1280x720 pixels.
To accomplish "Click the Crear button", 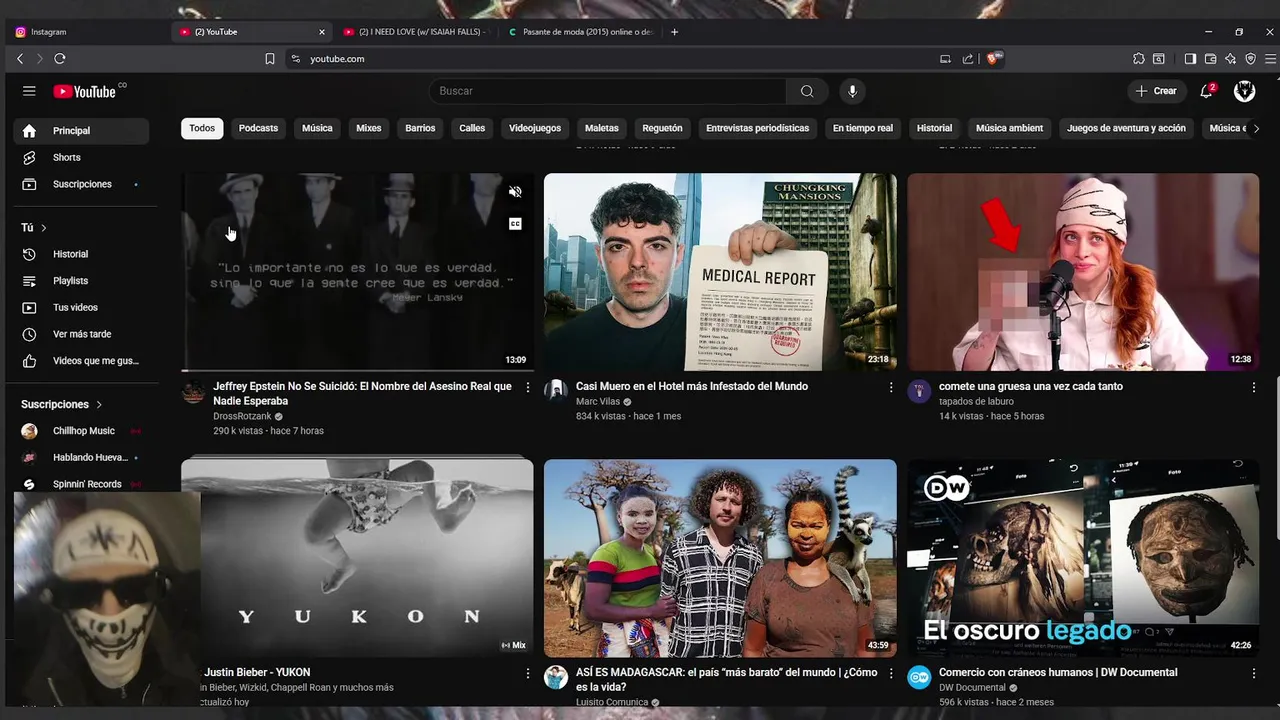I will [1156, 91].
